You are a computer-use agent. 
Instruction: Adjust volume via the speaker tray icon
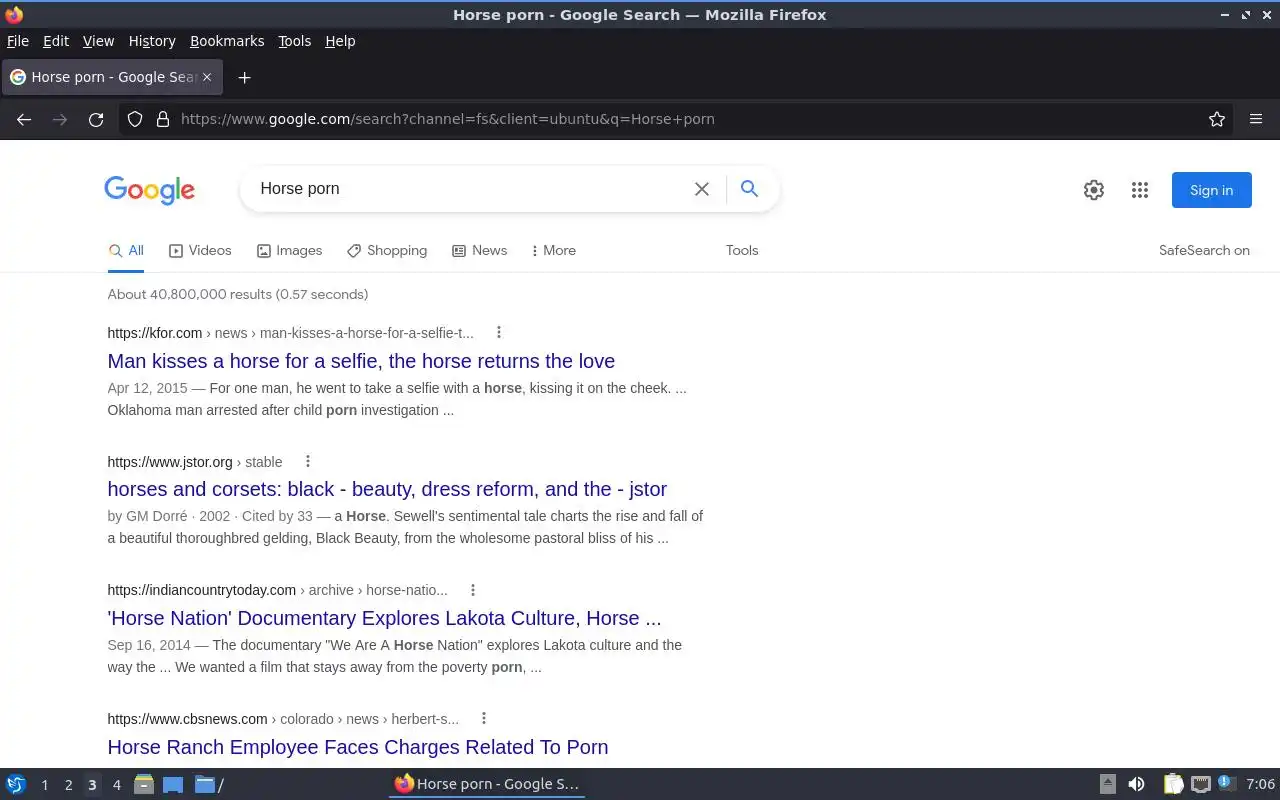pos(1136,785)
